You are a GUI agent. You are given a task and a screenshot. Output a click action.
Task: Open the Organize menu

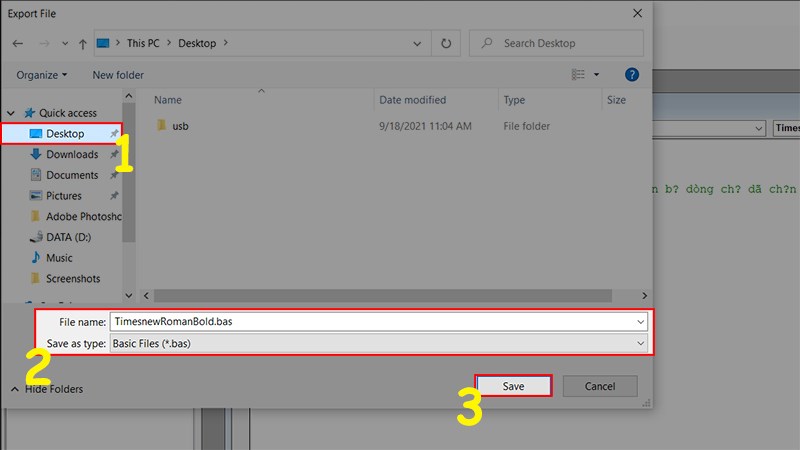pos(42,75)
